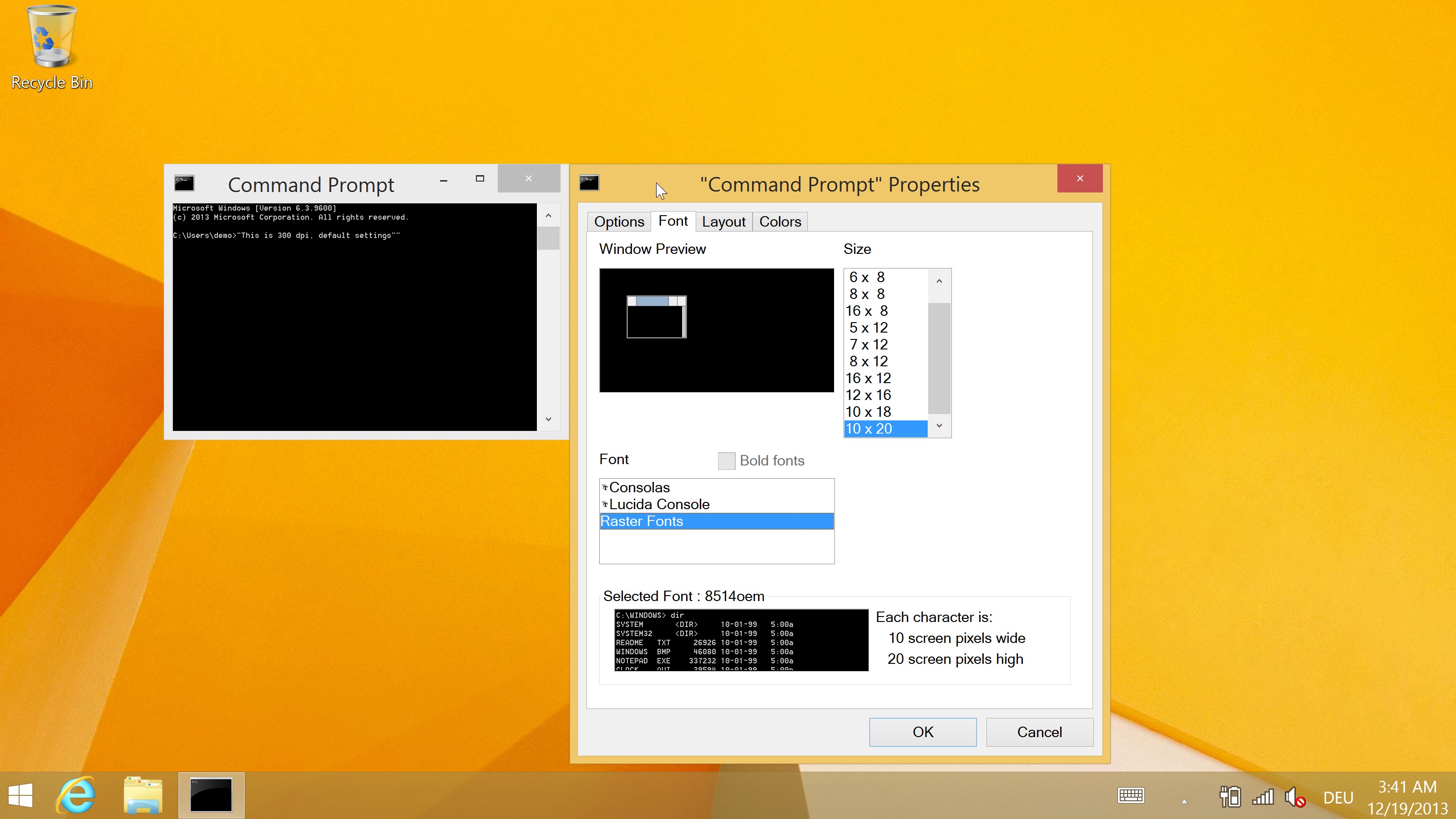Maximize the Command Prompt window

click(480, 179)
